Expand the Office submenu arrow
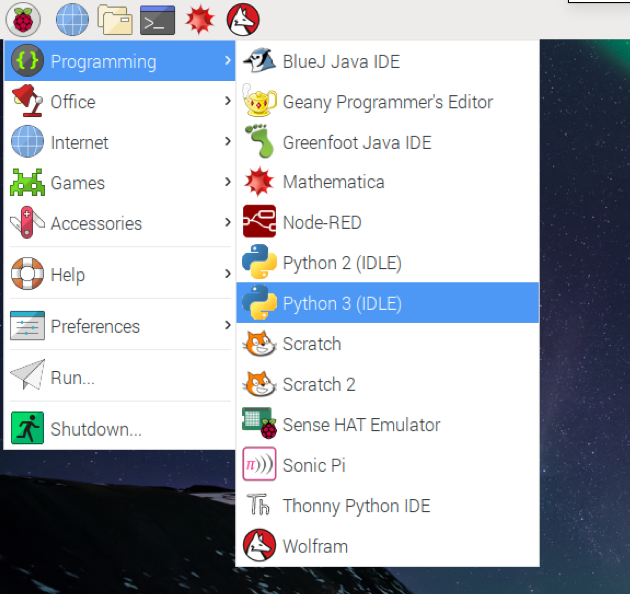 [x=227, y=100]
